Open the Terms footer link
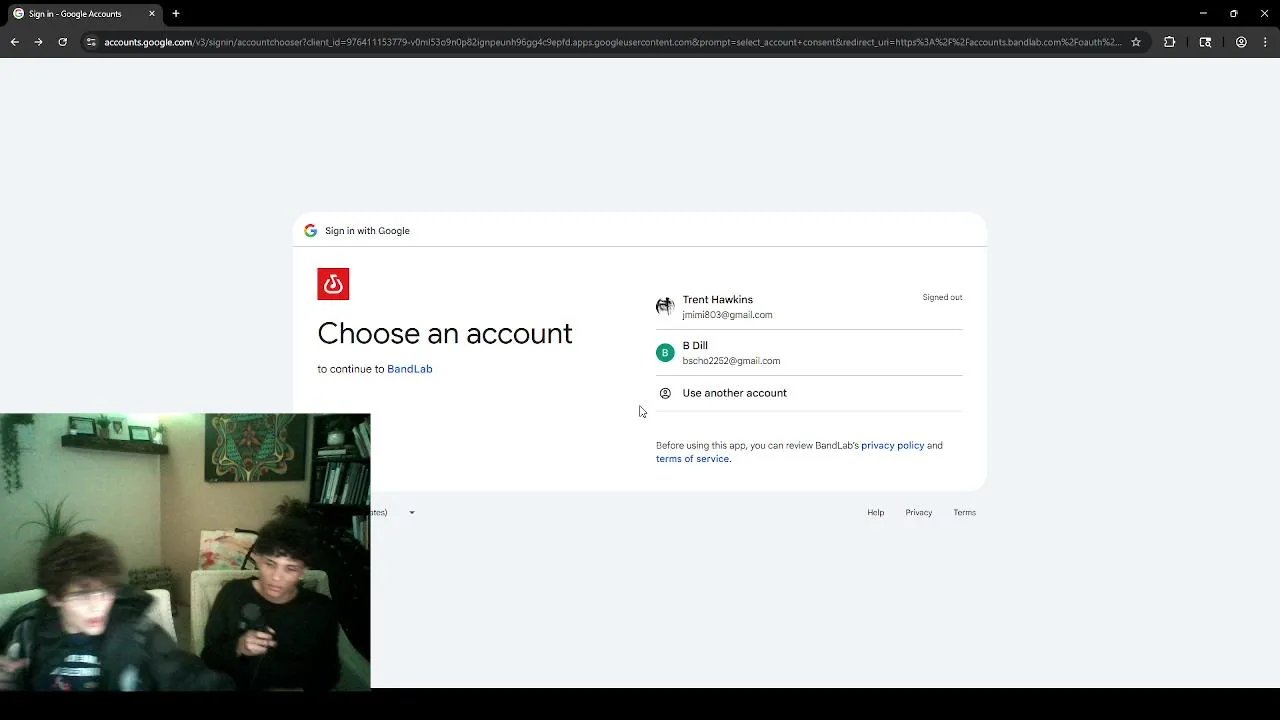 [964, 513]
